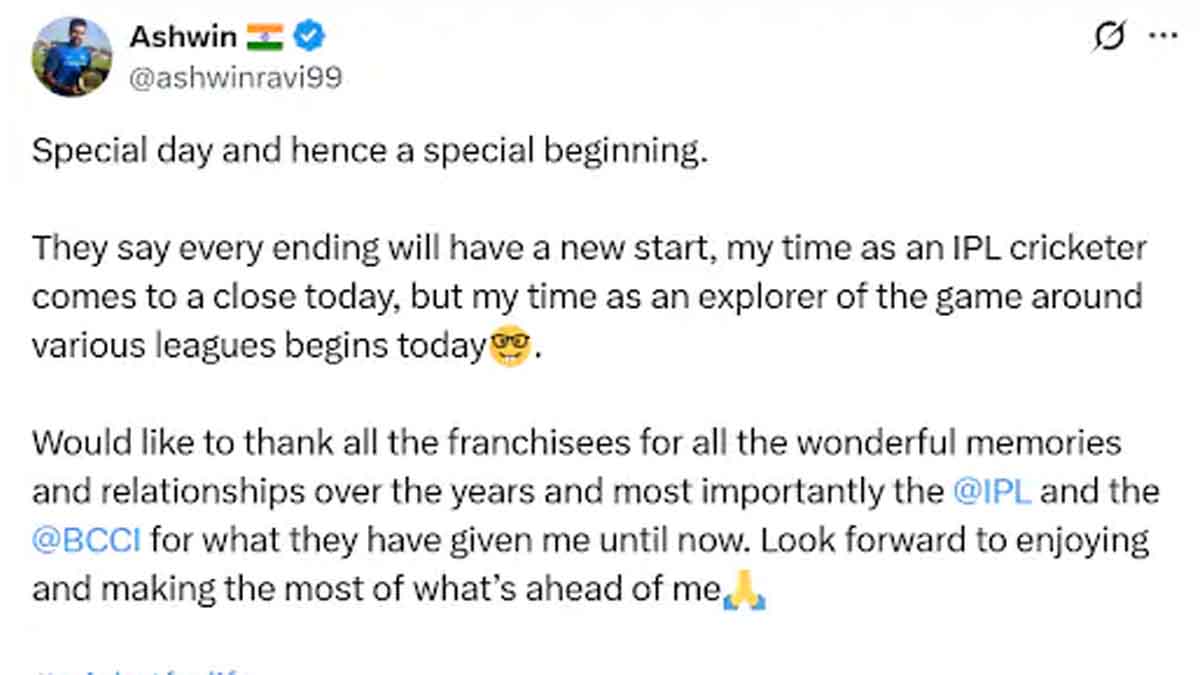Click the folded hands emoji ending the tweet
The image size is (1200, 675).
[x=744, y=590]
